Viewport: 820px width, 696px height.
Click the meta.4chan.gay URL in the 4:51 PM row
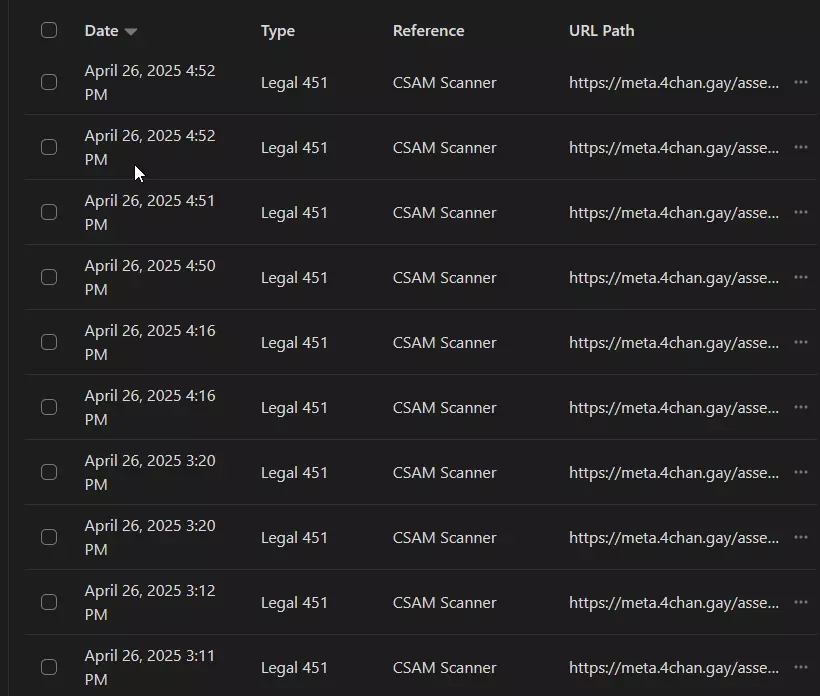click(x=674, y=213)
